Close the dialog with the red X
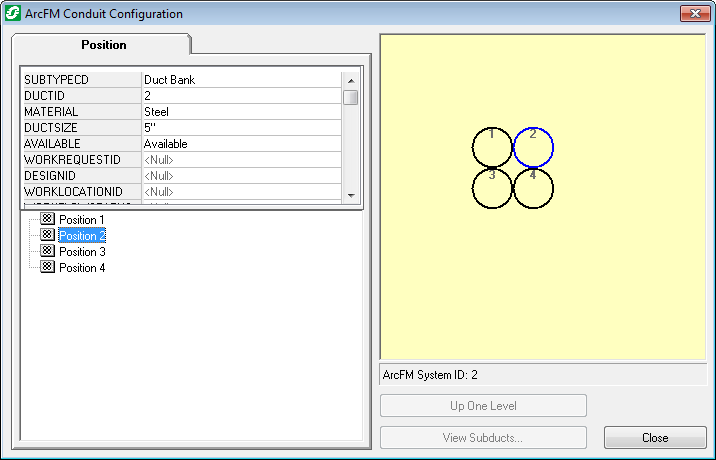 (x=694, y=14)
